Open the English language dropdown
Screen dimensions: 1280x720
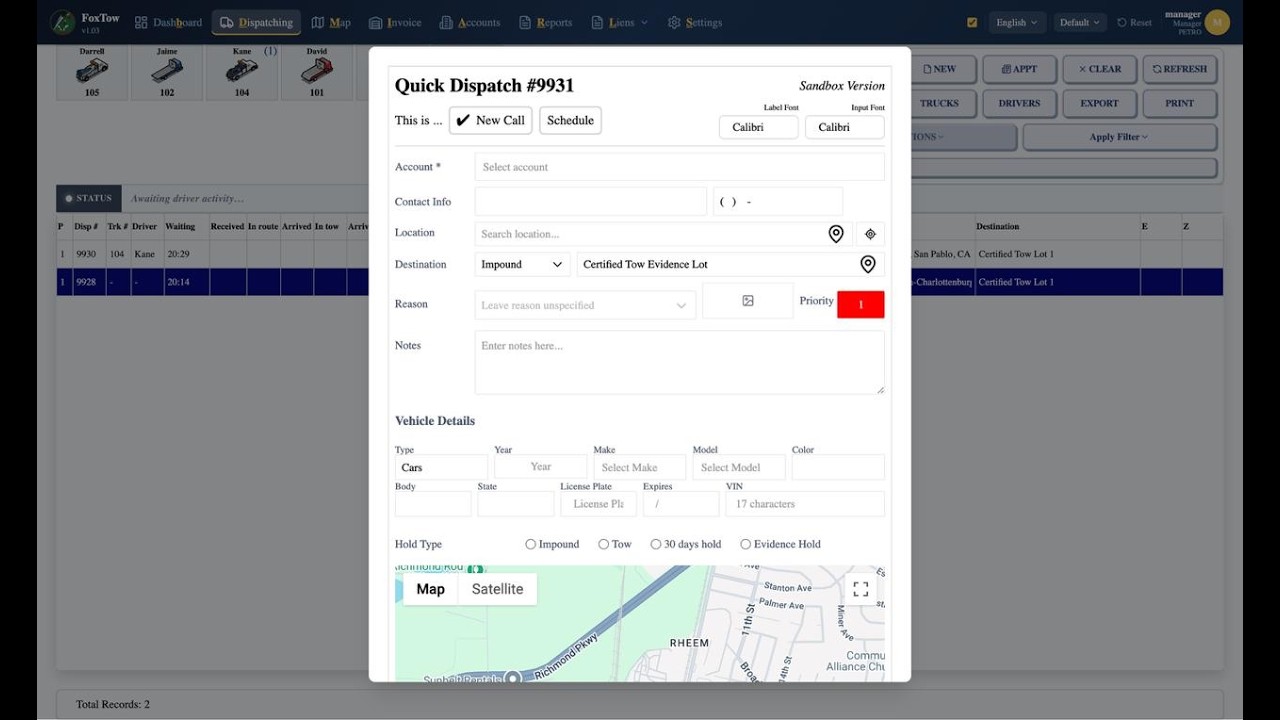1018,22
